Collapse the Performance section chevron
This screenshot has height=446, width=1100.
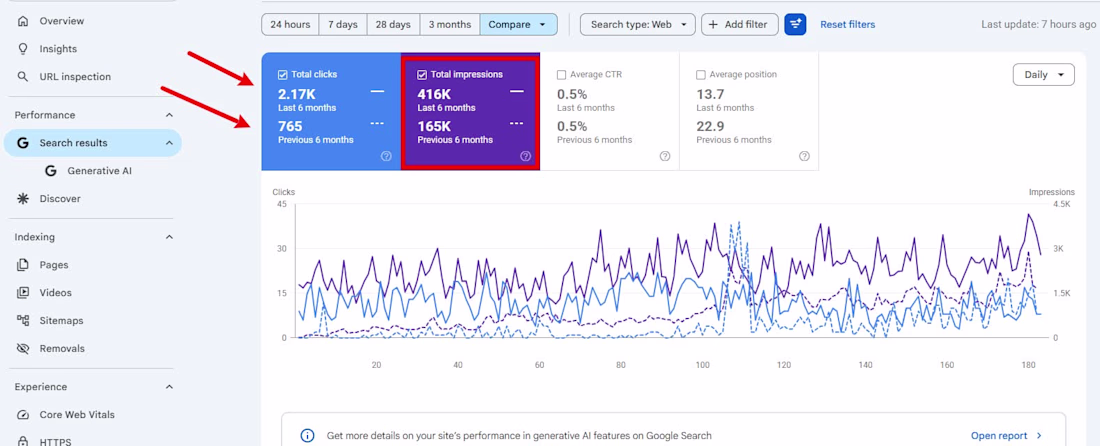pos(169,115)
